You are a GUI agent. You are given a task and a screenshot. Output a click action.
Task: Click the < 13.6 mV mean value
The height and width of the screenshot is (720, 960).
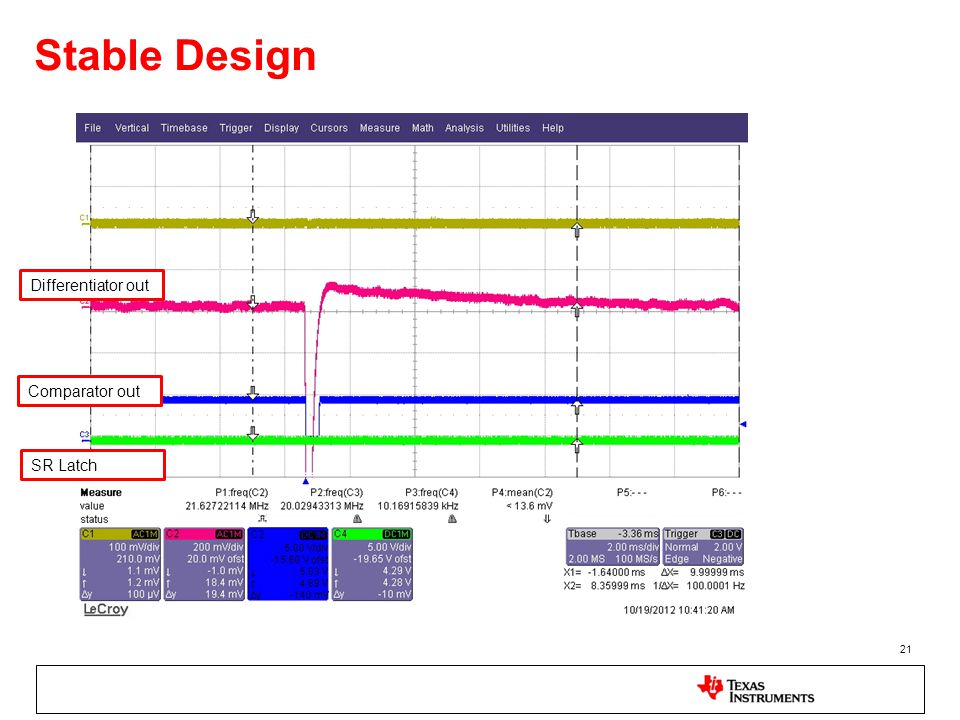pyautogui.click(x=529, y=506)
